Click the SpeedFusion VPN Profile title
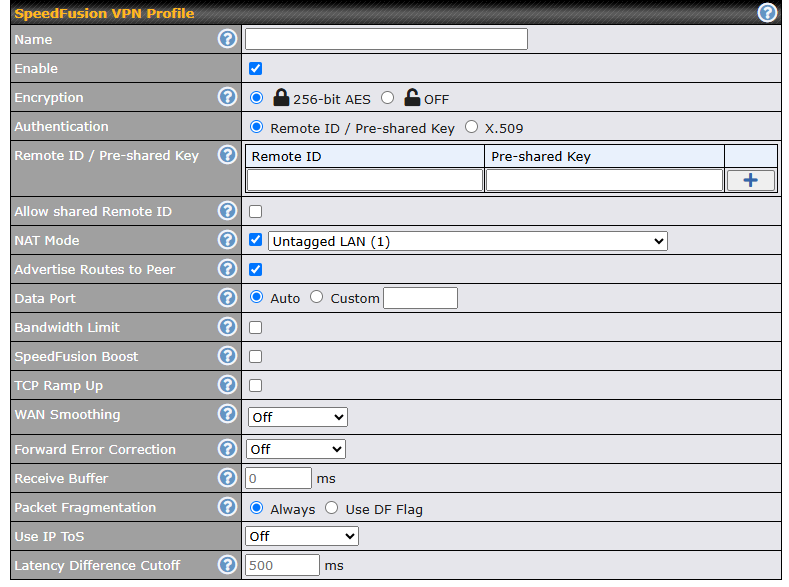Screen dimensions: 789x587 coord(104,13)
